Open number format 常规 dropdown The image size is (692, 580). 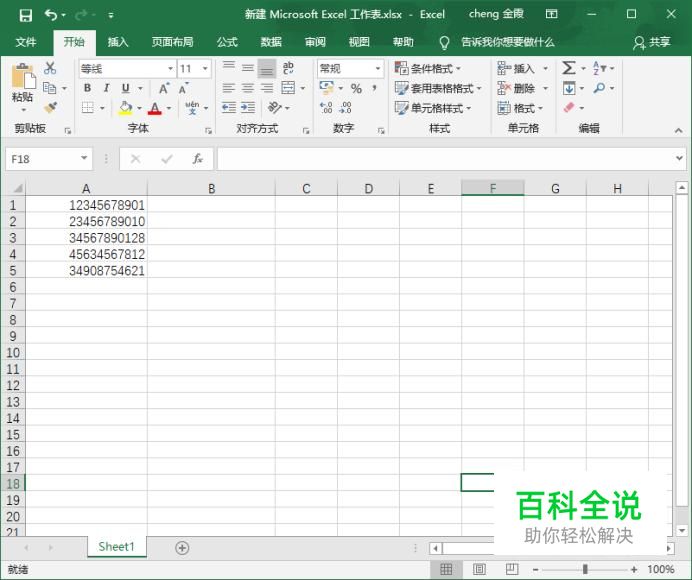(x=378, y=68)
